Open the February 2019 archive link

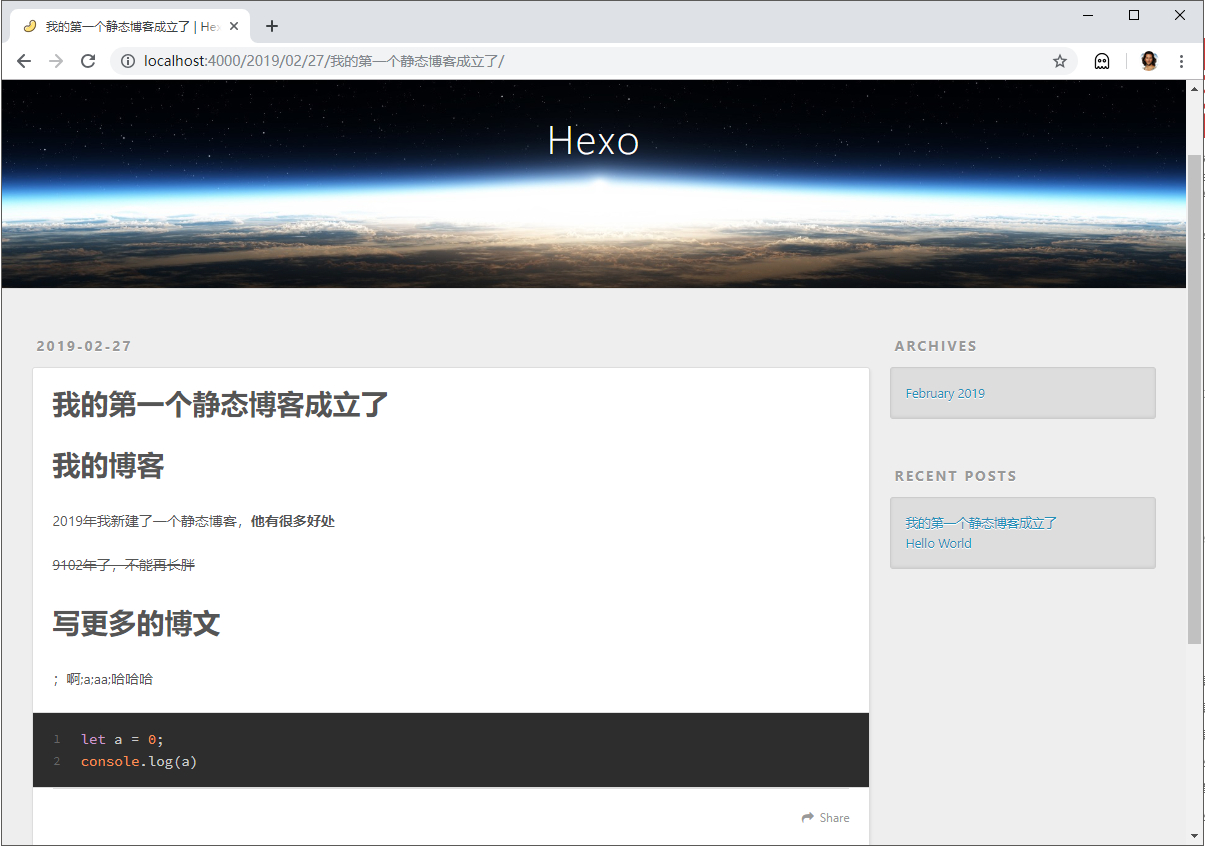tap(945, 393)
